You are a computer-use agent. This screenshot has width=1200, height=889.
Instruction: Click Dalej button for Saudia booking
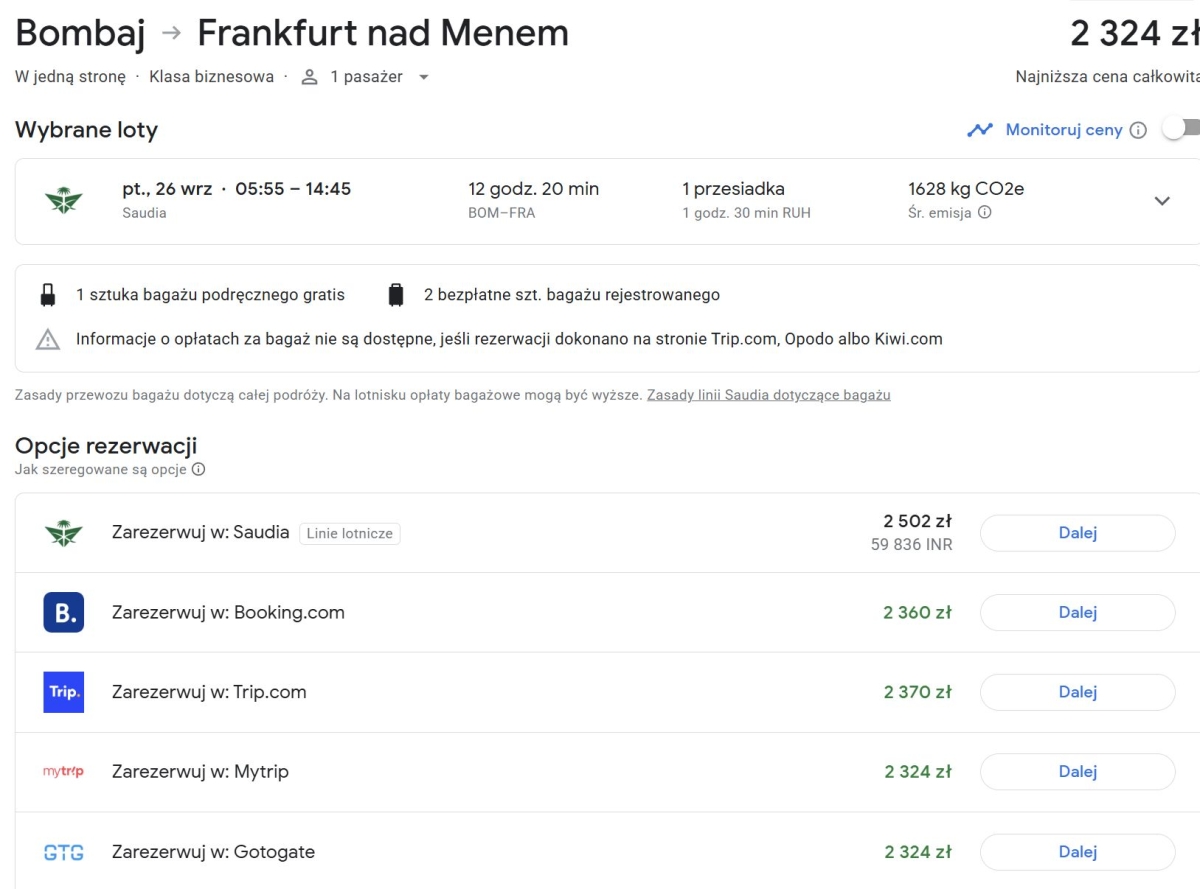pyautogui.click(x=1078, y=533)
